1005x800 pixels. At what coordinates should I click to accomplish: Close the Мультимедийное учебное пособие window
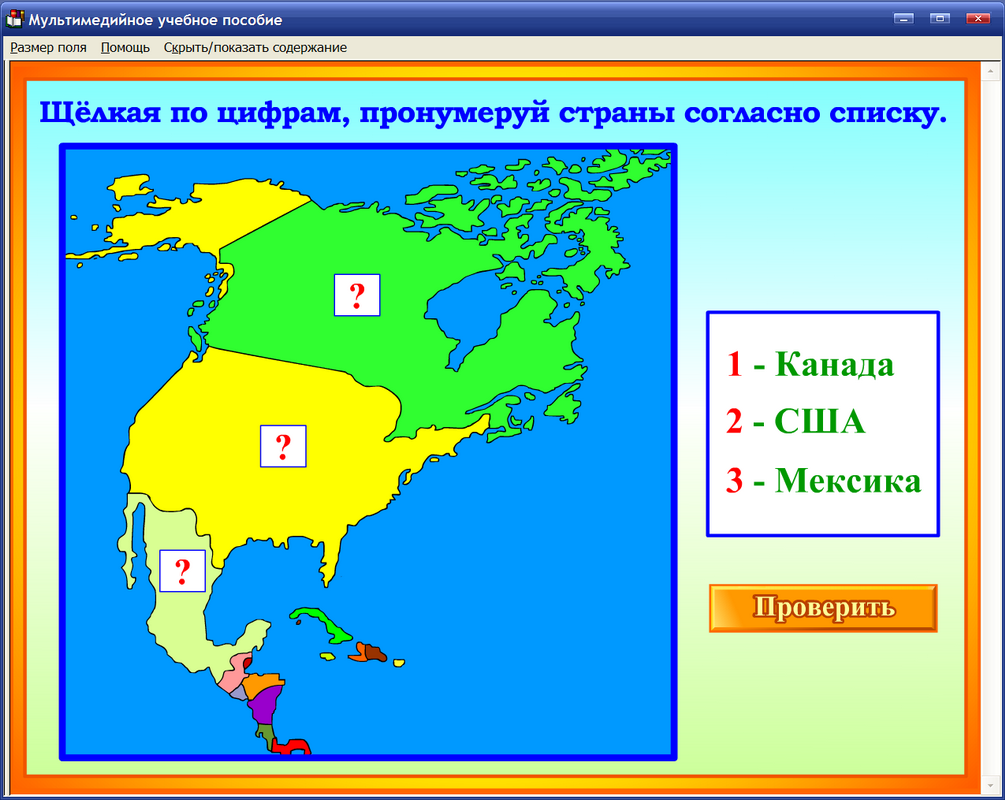point(978,19)
